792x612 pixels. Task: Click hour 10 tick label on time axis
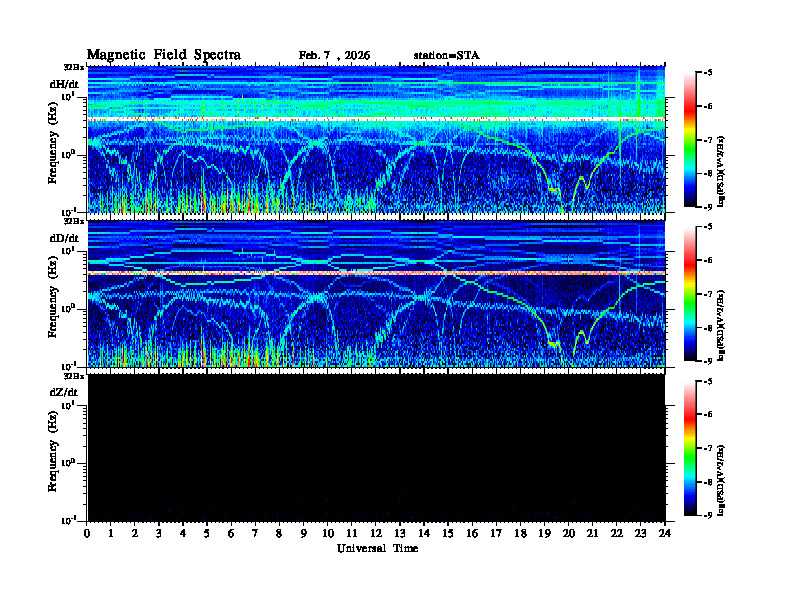point(328,534)
